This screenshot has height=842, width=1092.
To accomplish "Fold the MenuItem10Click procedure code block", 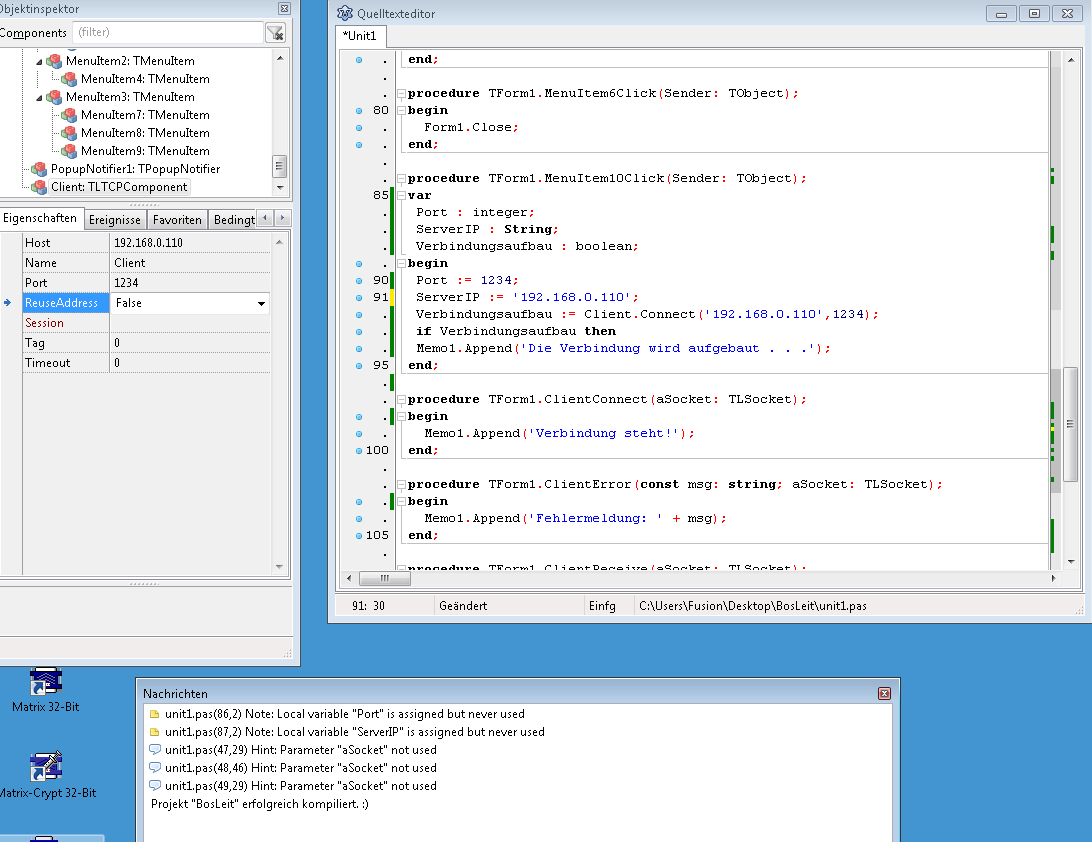I will [400, 179].
